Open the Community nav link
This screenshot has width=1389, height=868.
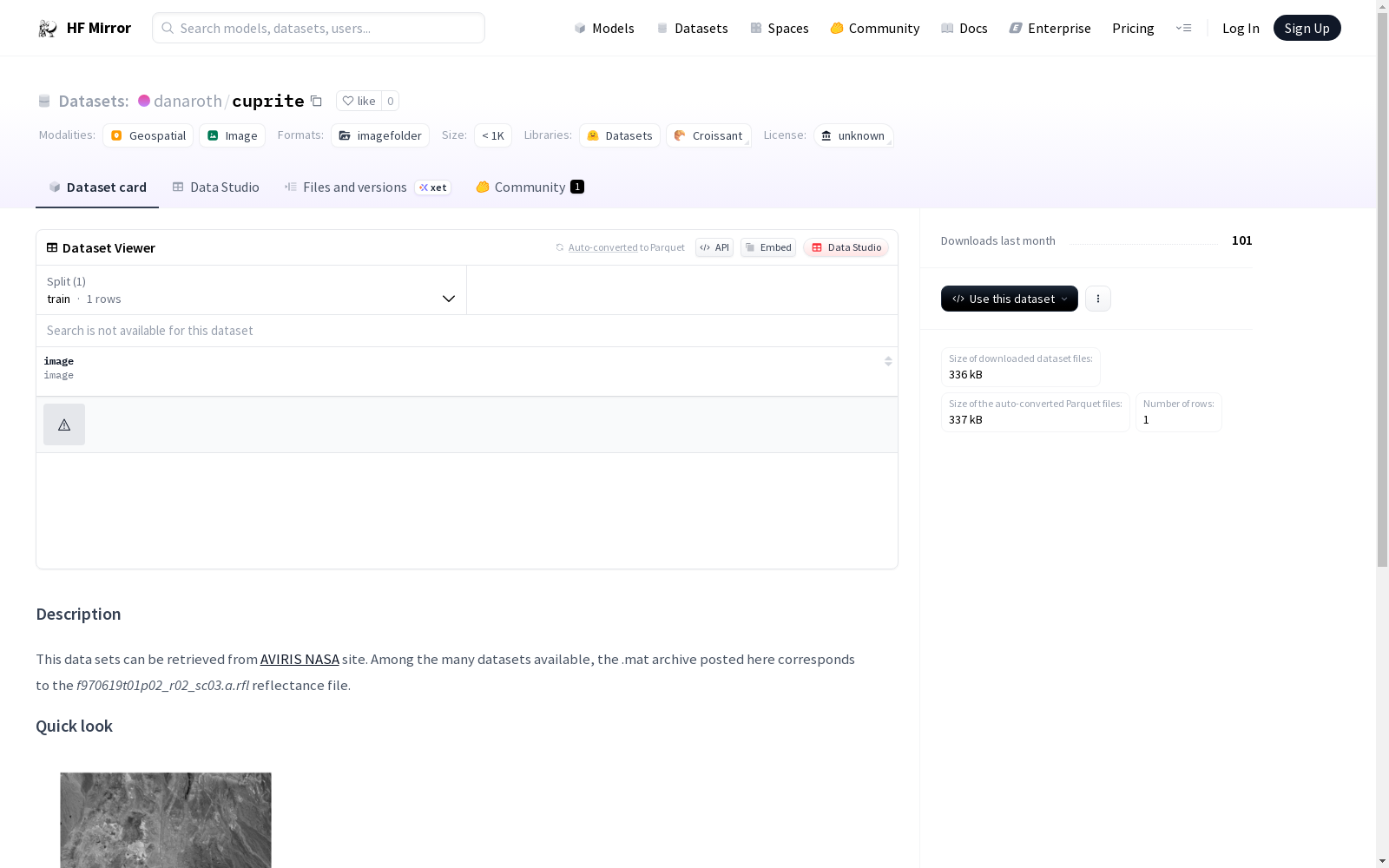[x=874, y=28]
